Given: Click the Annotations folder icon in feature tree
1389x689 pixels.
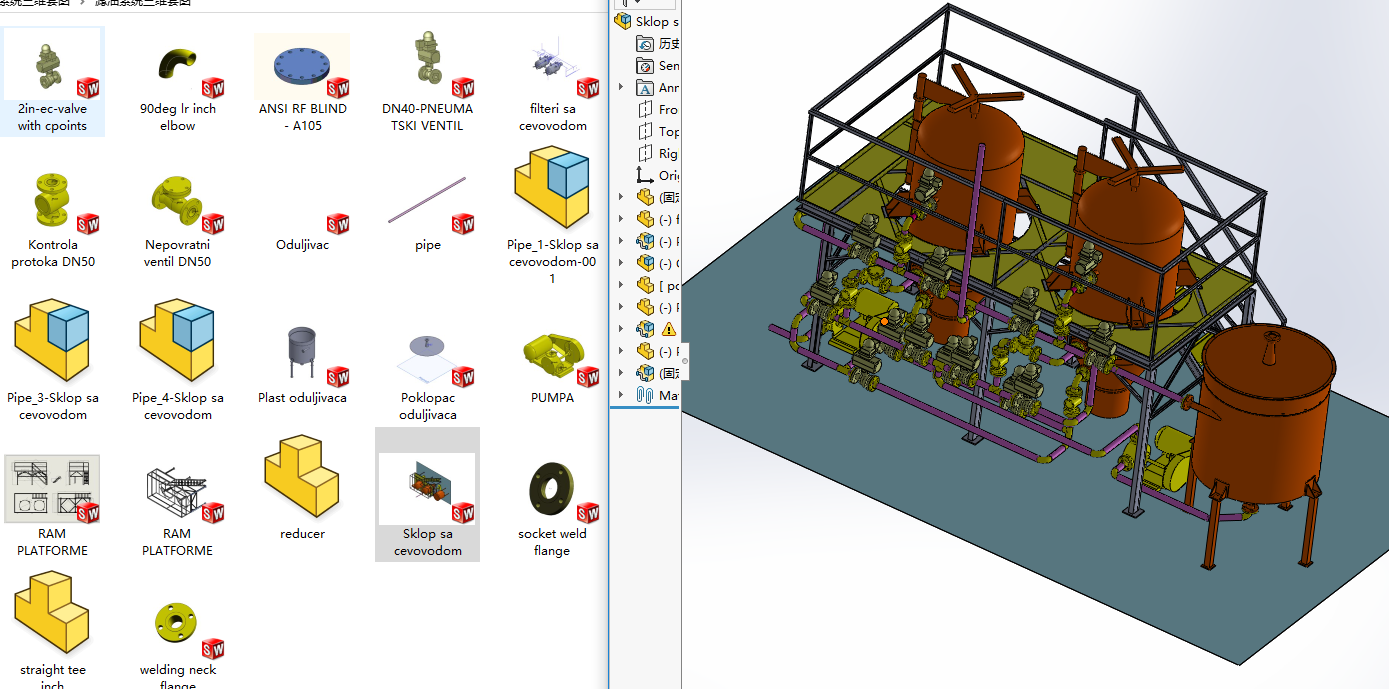Looking at the screenshot, I should pyautogui.click(x=645, y=87).
